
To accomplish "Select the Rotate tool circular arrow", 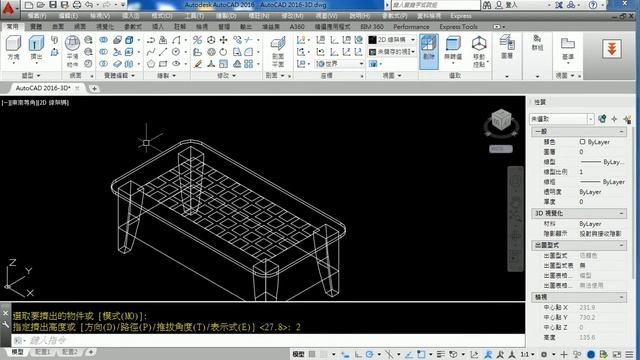I will (223, 52).
